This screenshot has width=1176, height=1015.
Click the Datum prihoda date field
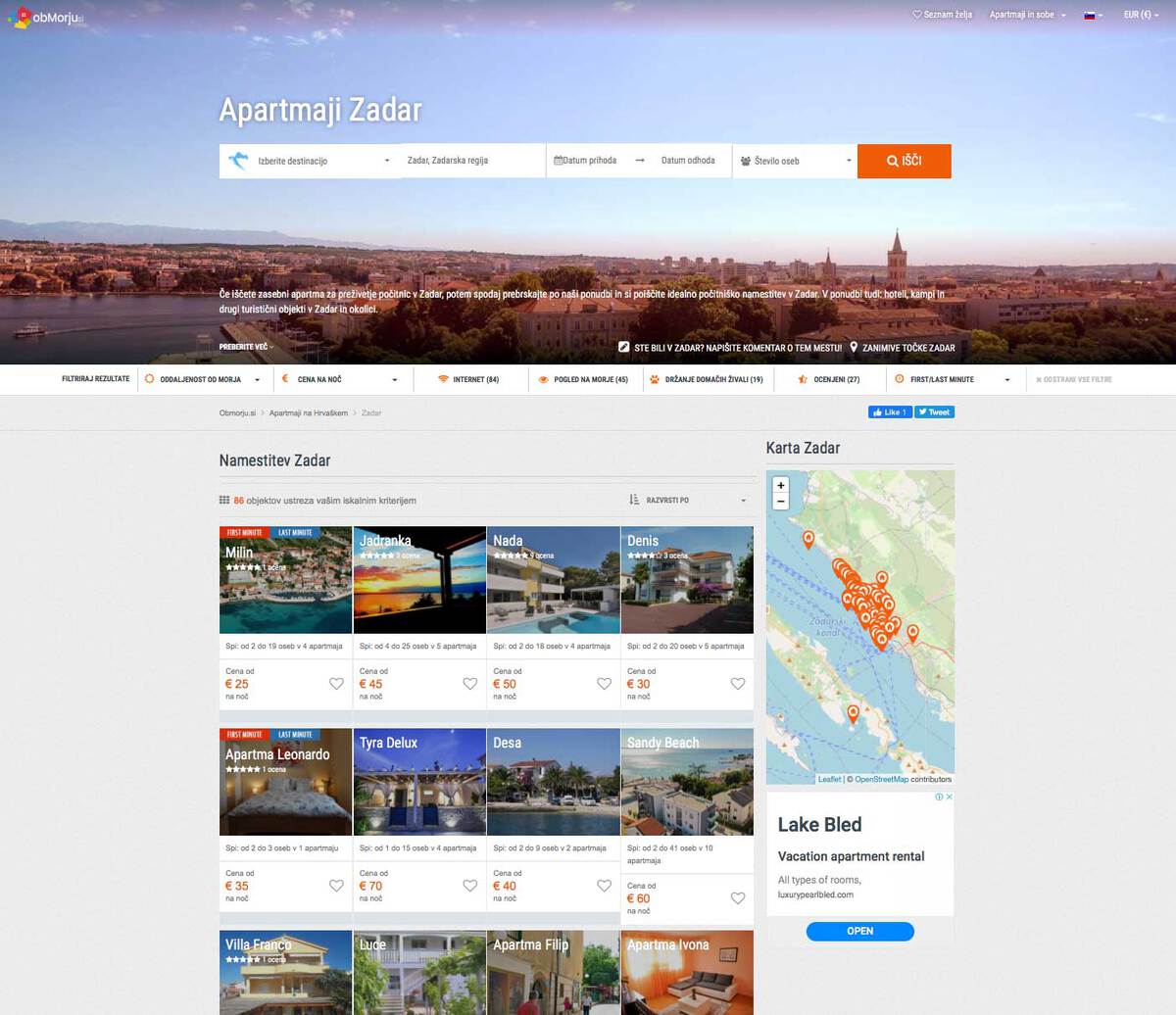point(587,161)
